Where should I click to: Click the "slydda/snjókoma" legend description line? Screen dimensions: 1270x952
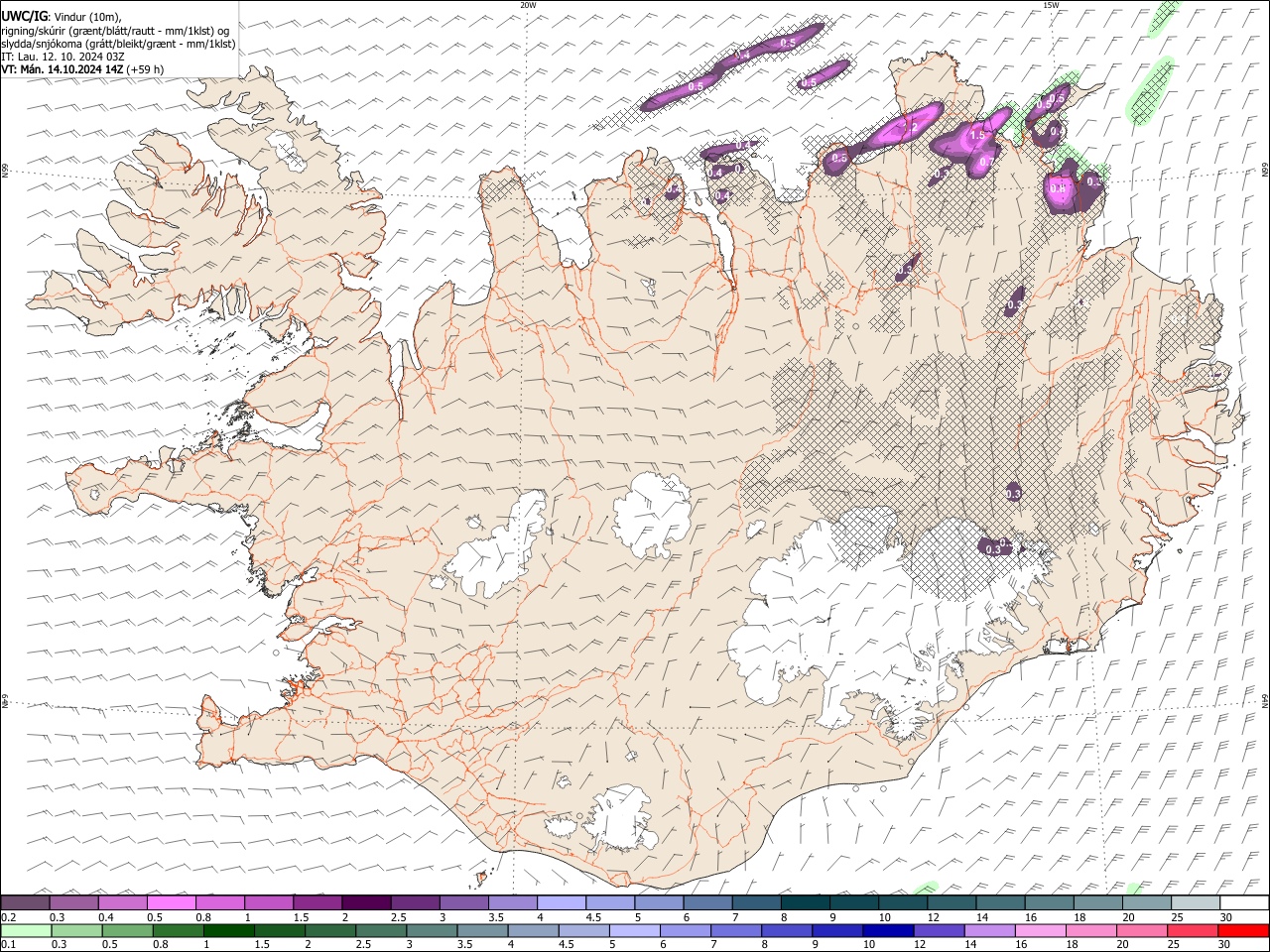(x=118, y=44)
